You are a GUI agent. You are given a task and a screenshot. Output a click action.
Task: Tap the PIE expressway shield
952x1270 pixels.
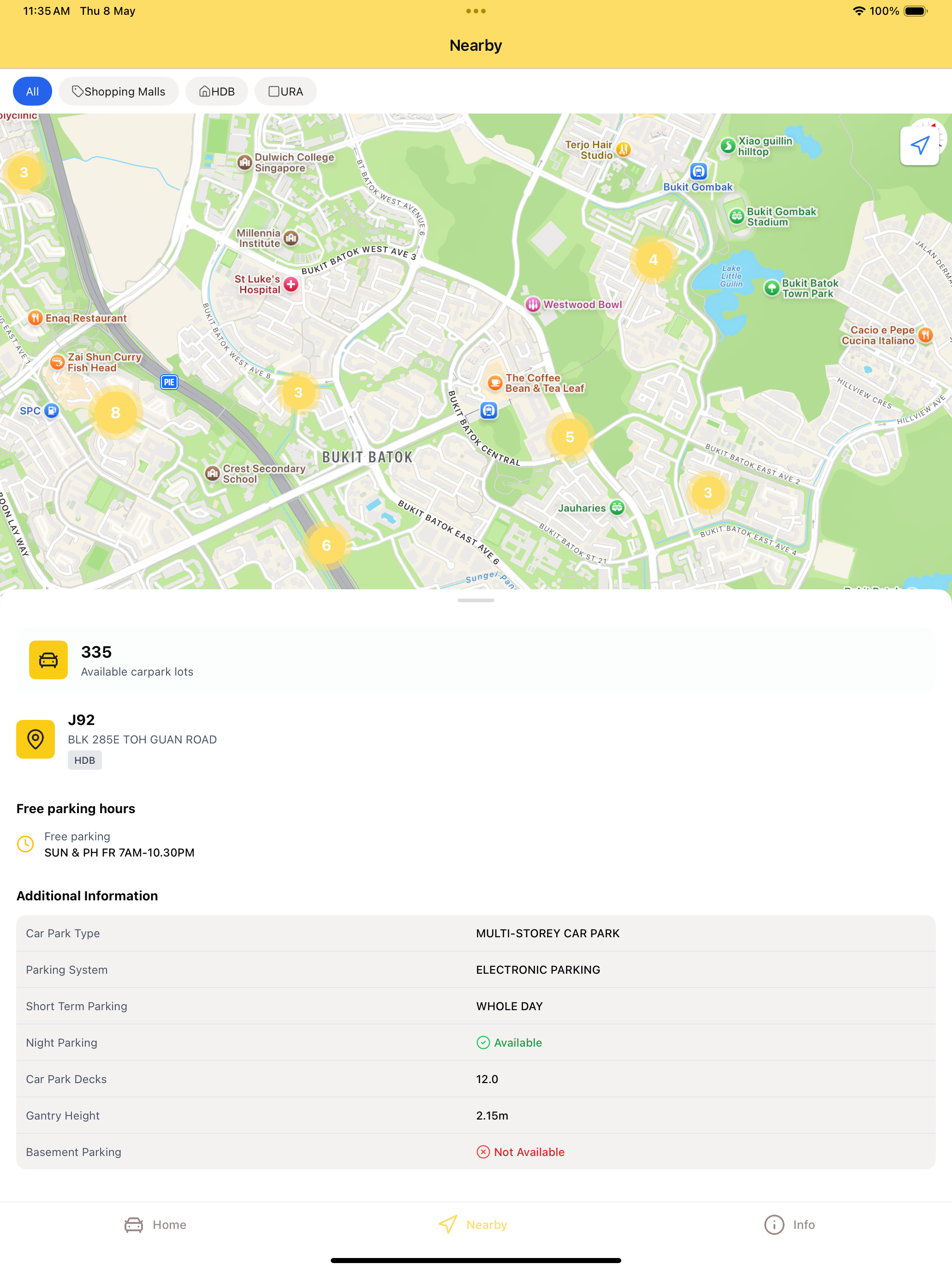tap(169, 382)
